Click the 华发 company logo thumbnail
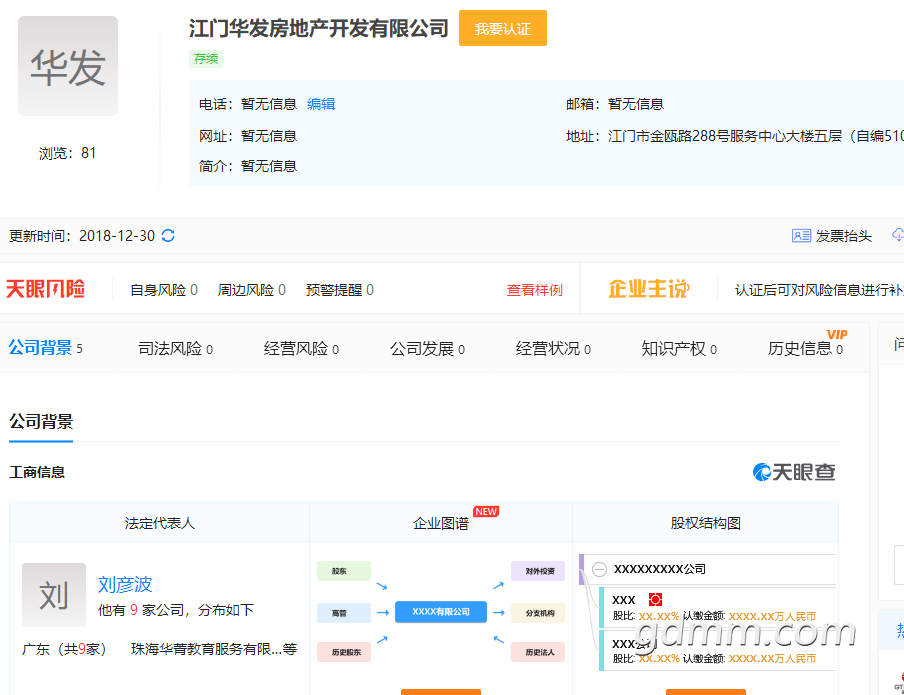This screenshot has width=904, height=695. 68,66
